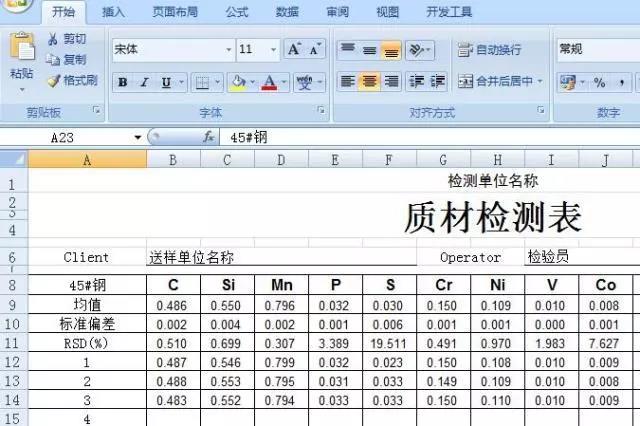Toggle Italic formatting
Screen dimensions: 640x426
[144, 83]
